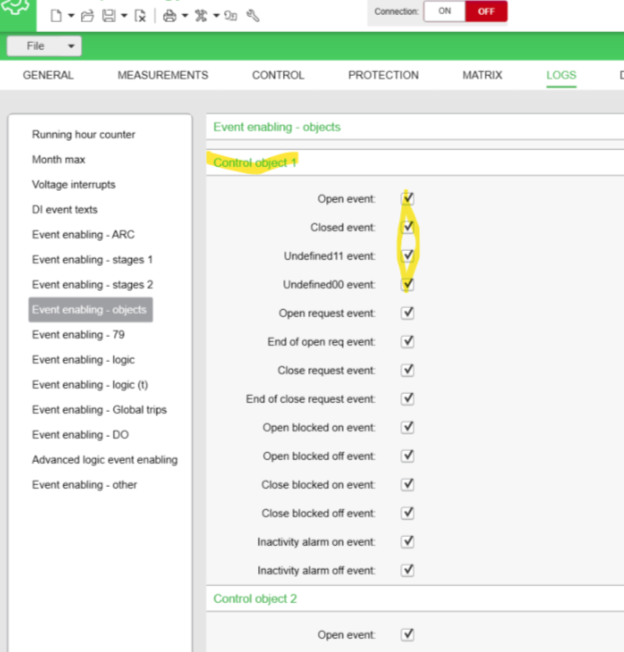Uncheck the Open request event checkbox

407,313
